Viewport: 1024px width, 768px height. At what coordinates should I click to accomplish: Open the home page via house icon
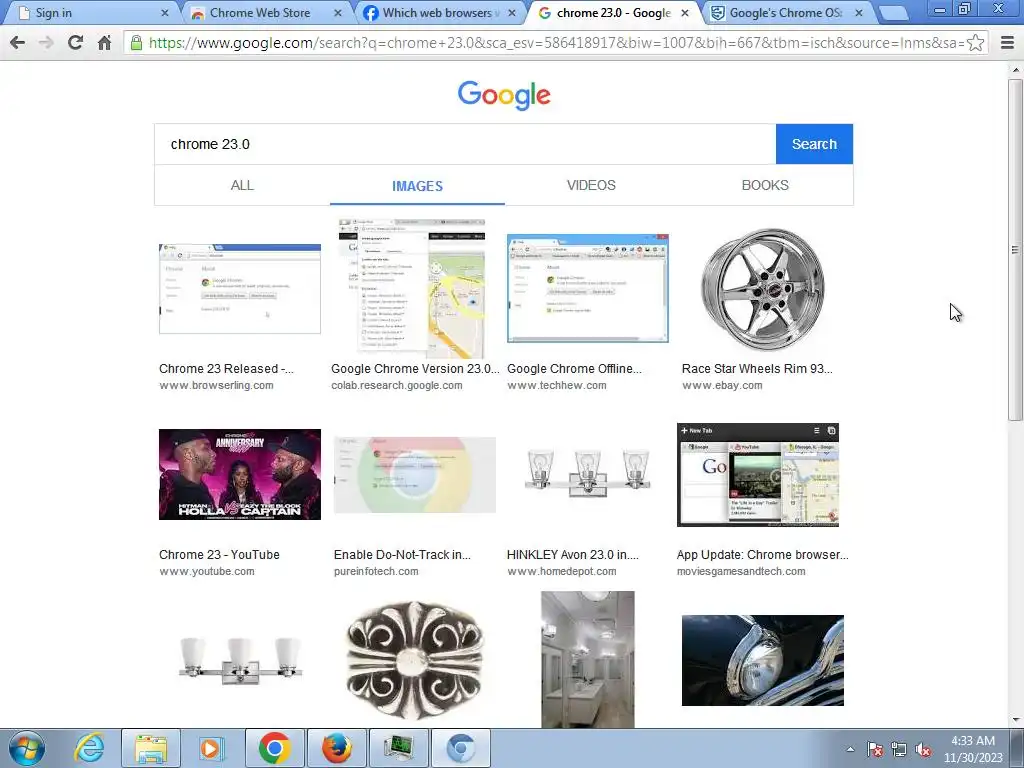[104, 43]
